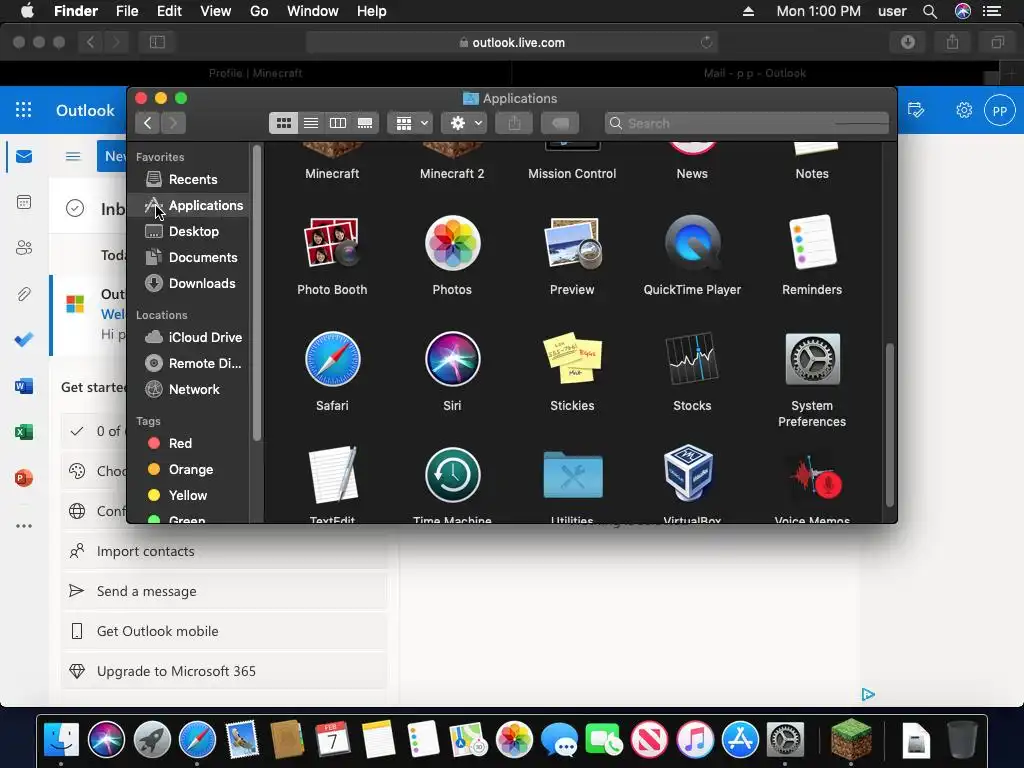The height and width of the screenshot is (768, 1024).
Task: Open the View menu in the menu bar
Action: click(x=216, y=11)
